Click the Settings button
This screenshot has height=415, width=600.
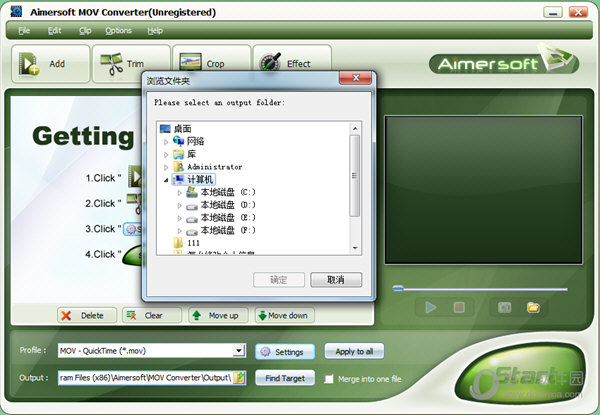click(x=285, y=352)
